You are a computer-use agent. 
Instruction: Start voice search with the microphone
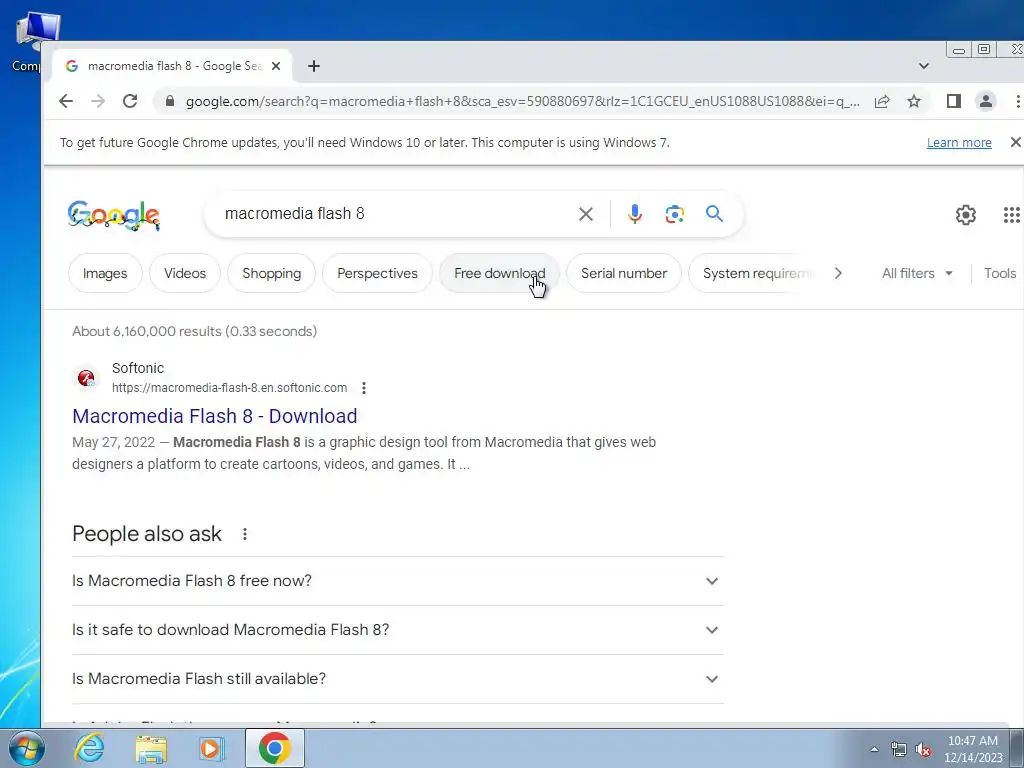[635, 214]
